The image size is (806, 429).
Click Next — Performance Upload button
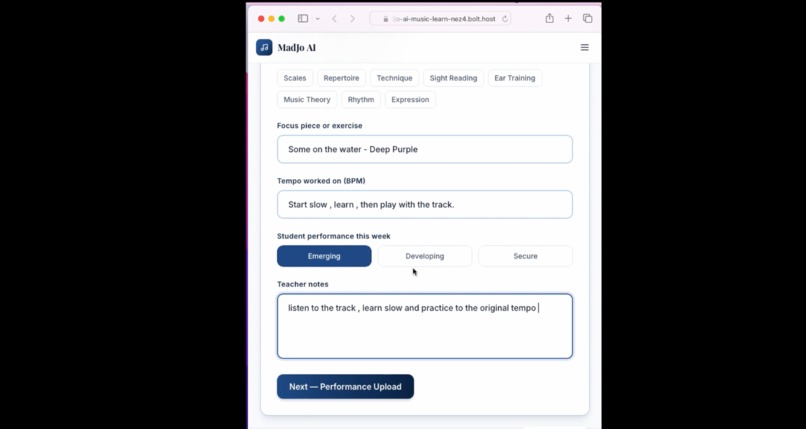(345, 386)
